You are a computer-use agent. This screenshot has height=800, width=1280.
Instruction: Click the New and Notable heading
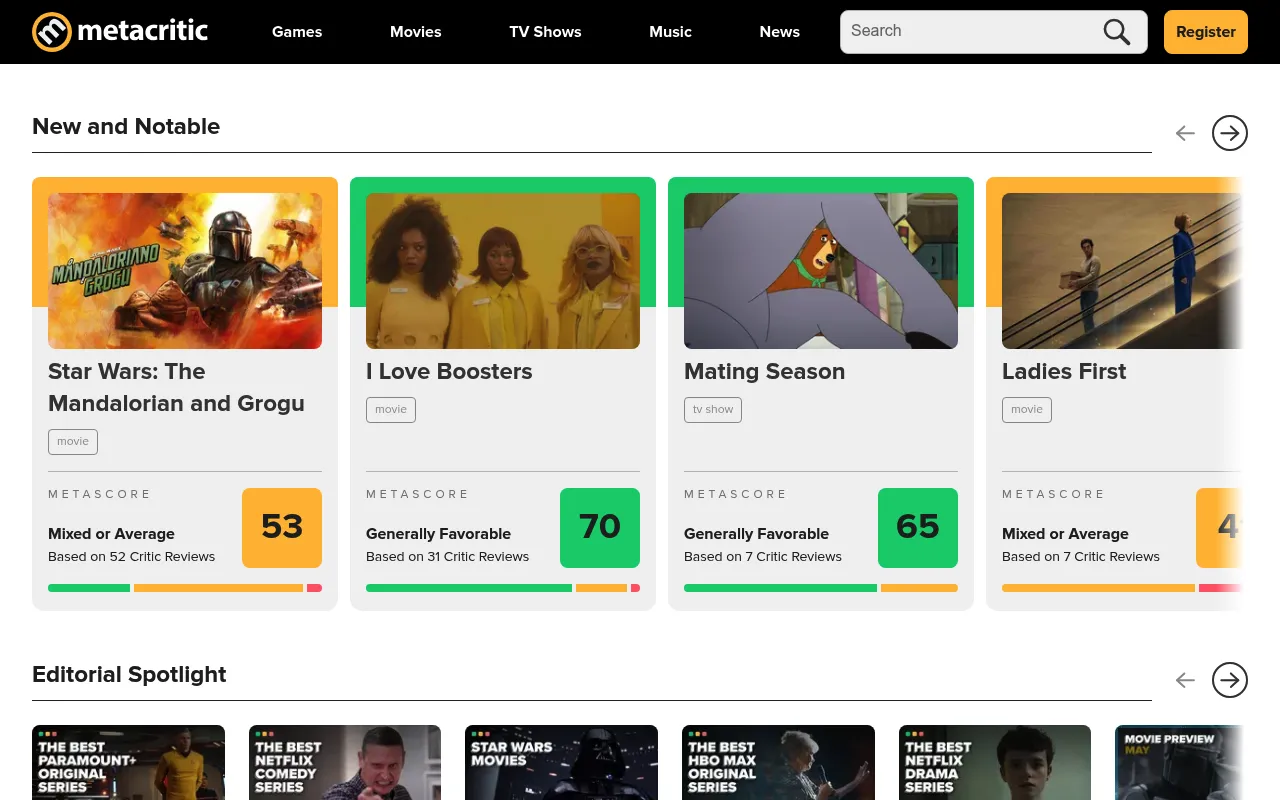point(126,126)
